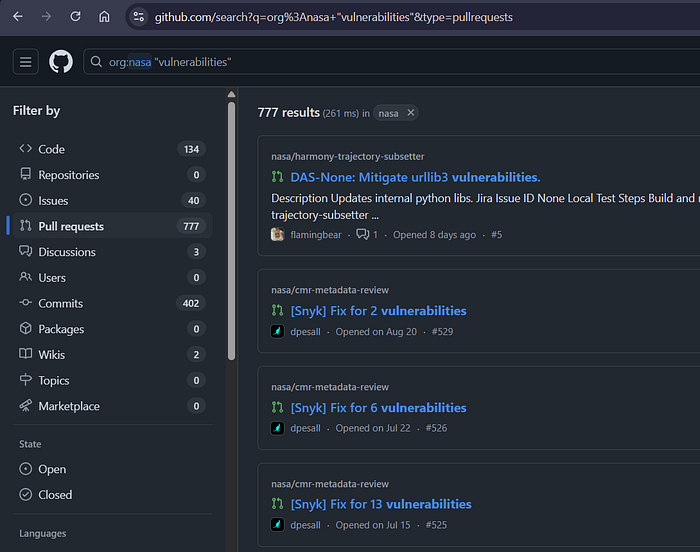Click dpesall avatar on PR #525
Screen dimensions: 700x552
point(277,524)
